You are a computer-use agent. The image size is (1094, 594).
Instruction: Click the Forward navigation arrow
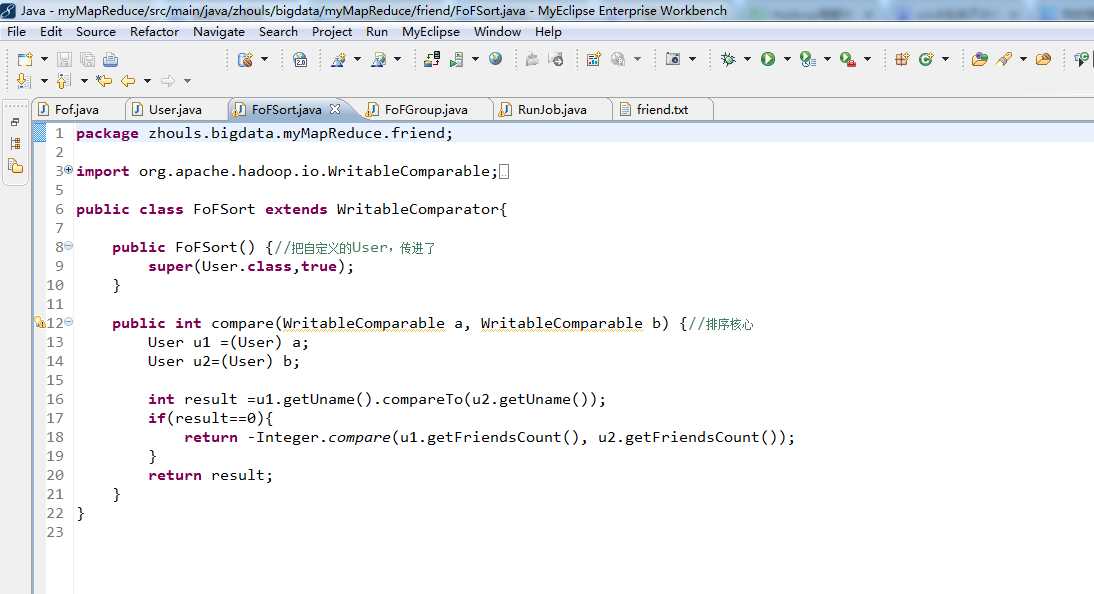pos(167,81)
